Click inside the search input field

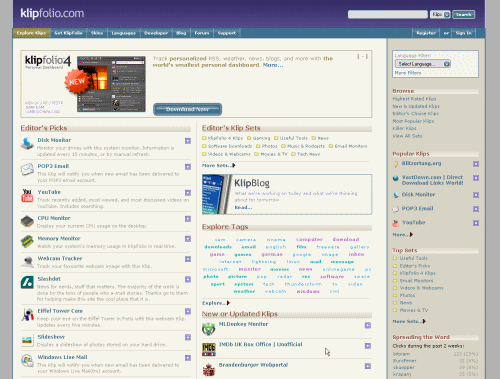pos(388,14)
